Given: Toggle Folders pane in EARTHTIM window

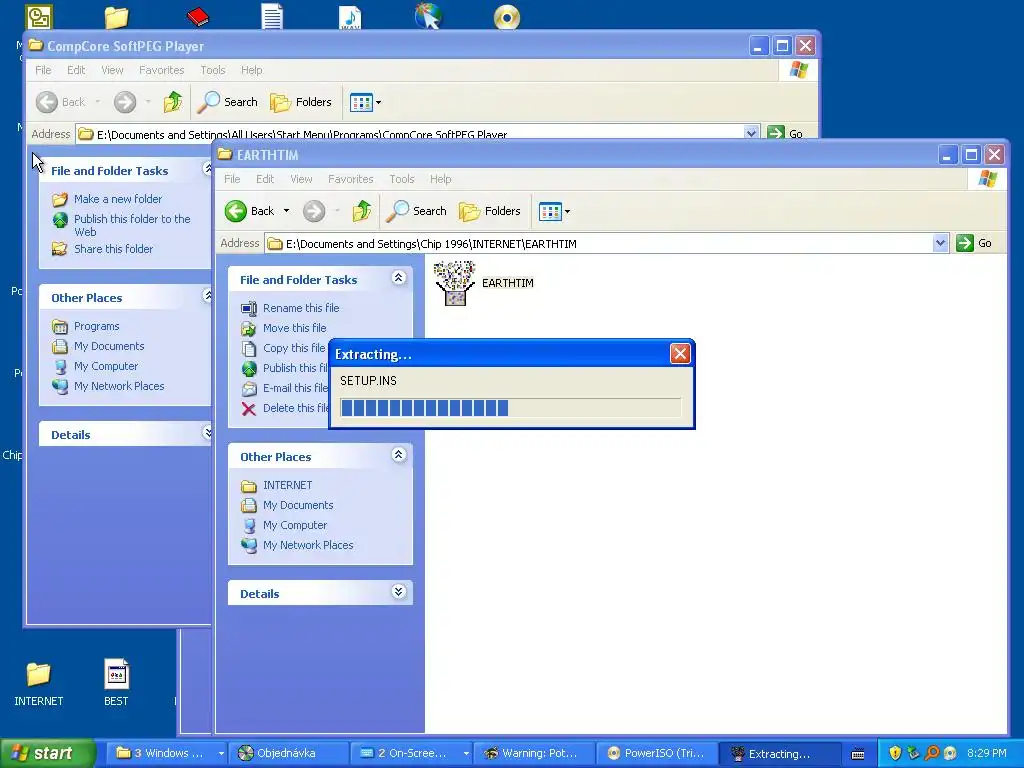Looking at the screenshot, I should coord(490,211).
